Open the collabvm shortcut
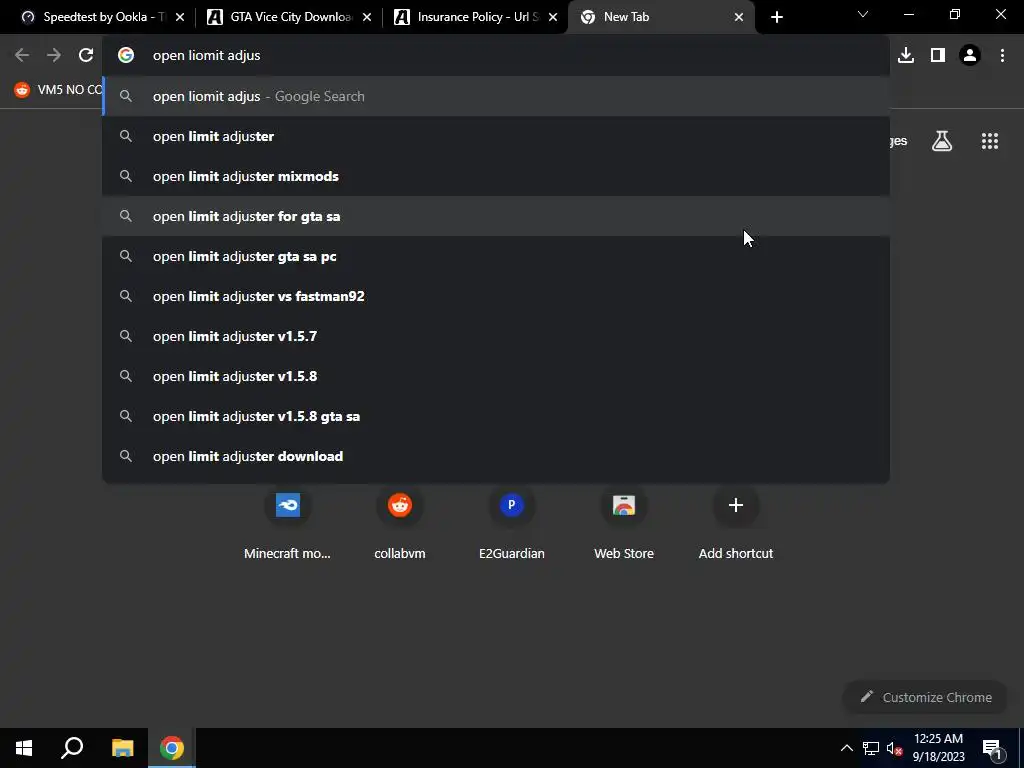 pyautogui.click(x=400, y=526)
